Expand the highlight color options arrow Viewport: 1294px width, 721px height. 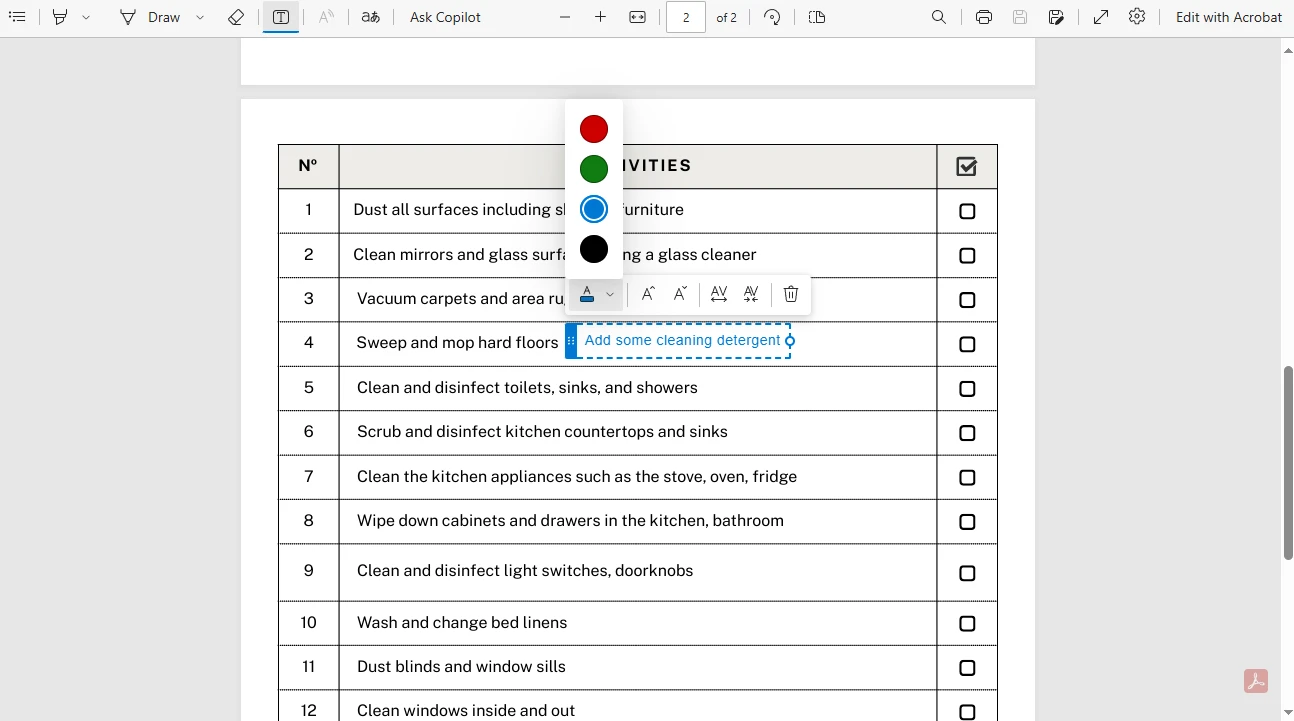pos(86,17)
